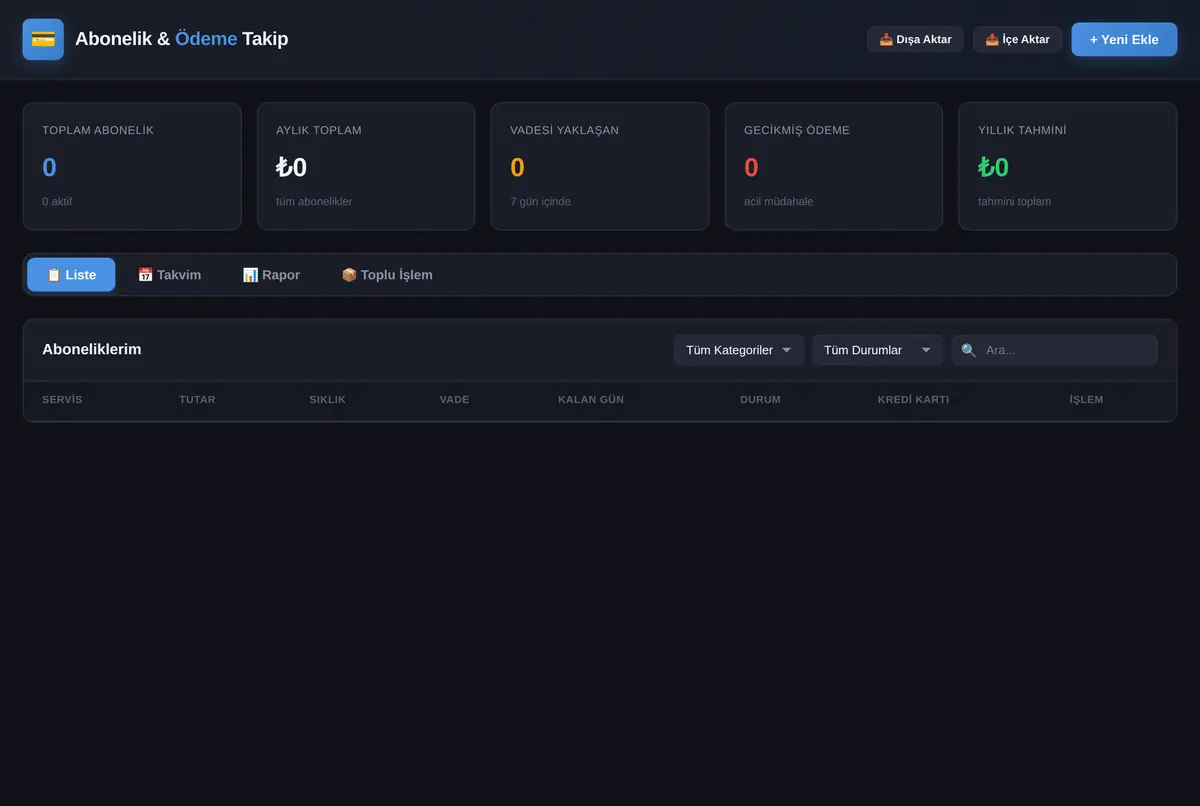
Task: Click the Toplam Abonelik stat card
Action: (x=132, y=166)
